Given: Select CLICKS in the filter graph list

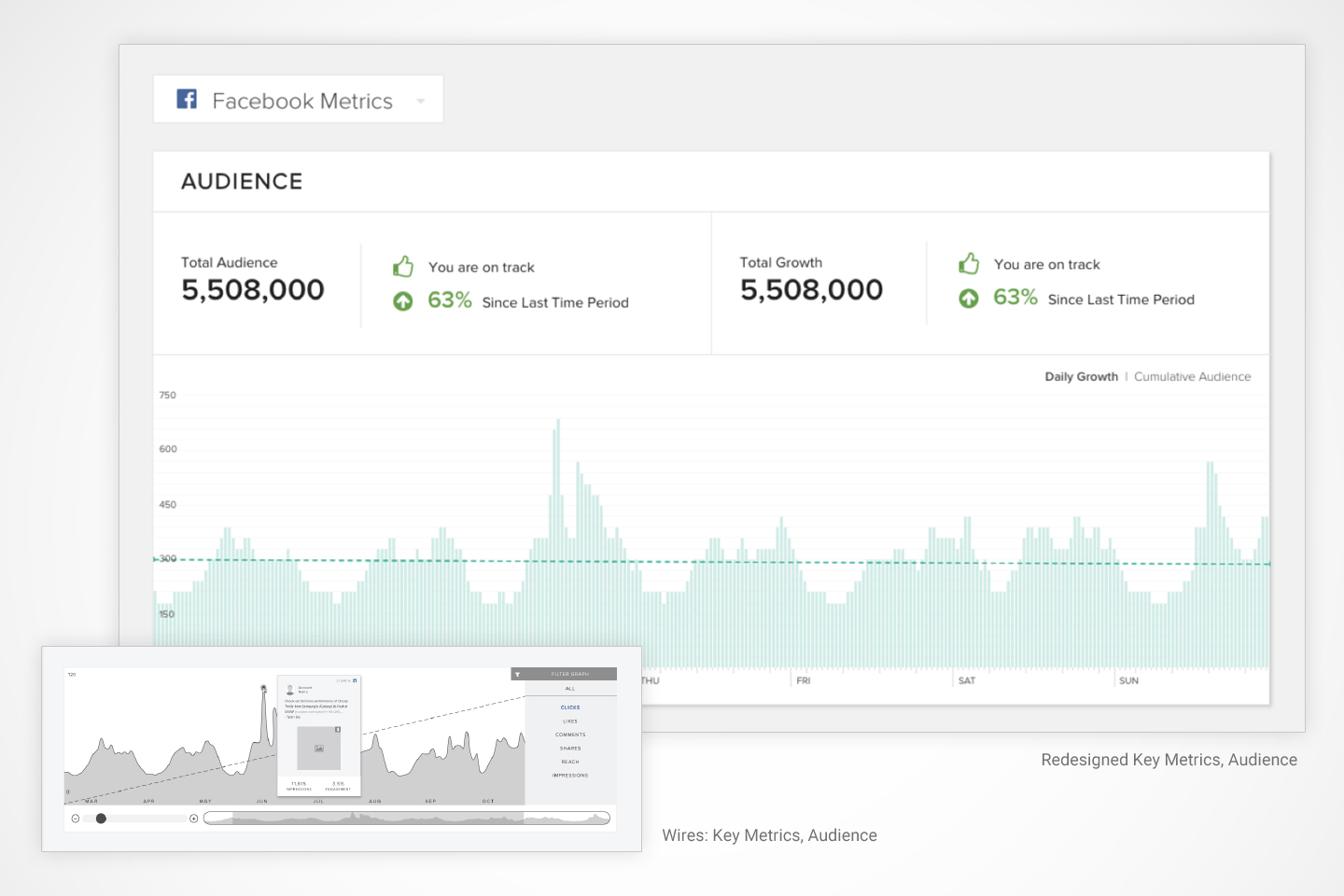Looking at the screenshot, I should point(570,707).
